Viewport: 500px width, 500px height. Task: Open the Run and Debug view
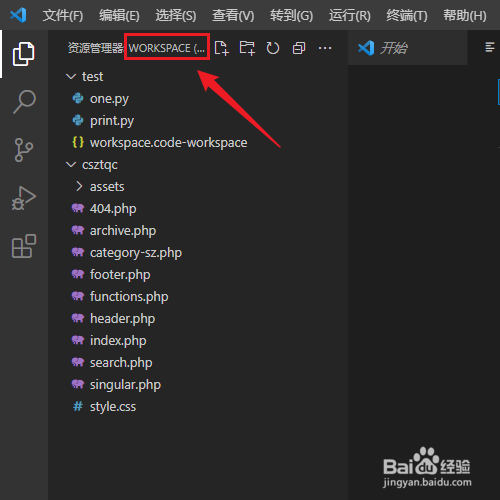pos(24,198)
